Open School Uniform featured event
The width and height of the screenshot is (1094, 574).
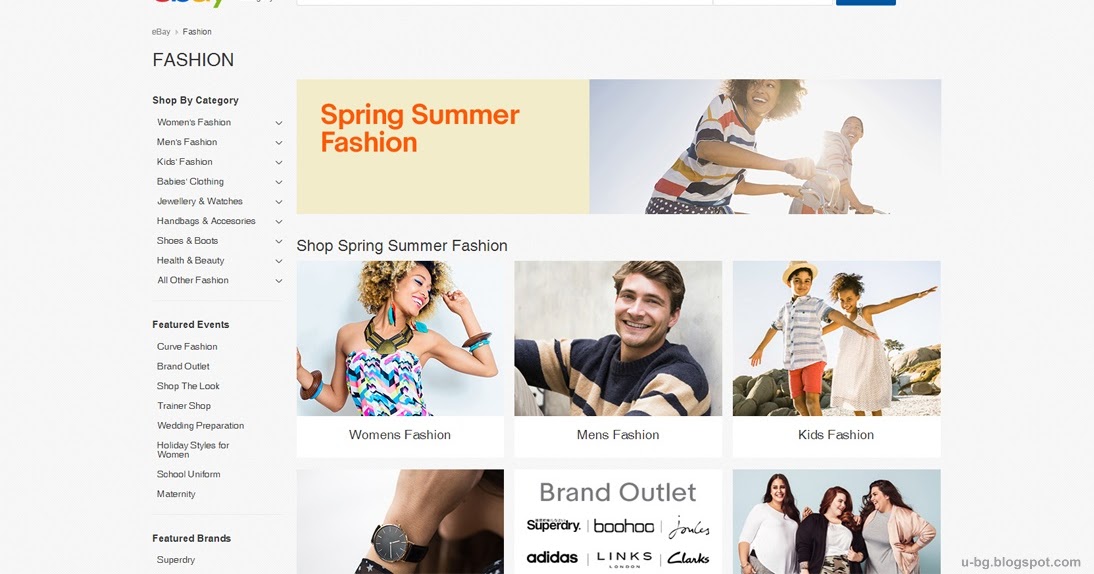(x=188, y=474)
